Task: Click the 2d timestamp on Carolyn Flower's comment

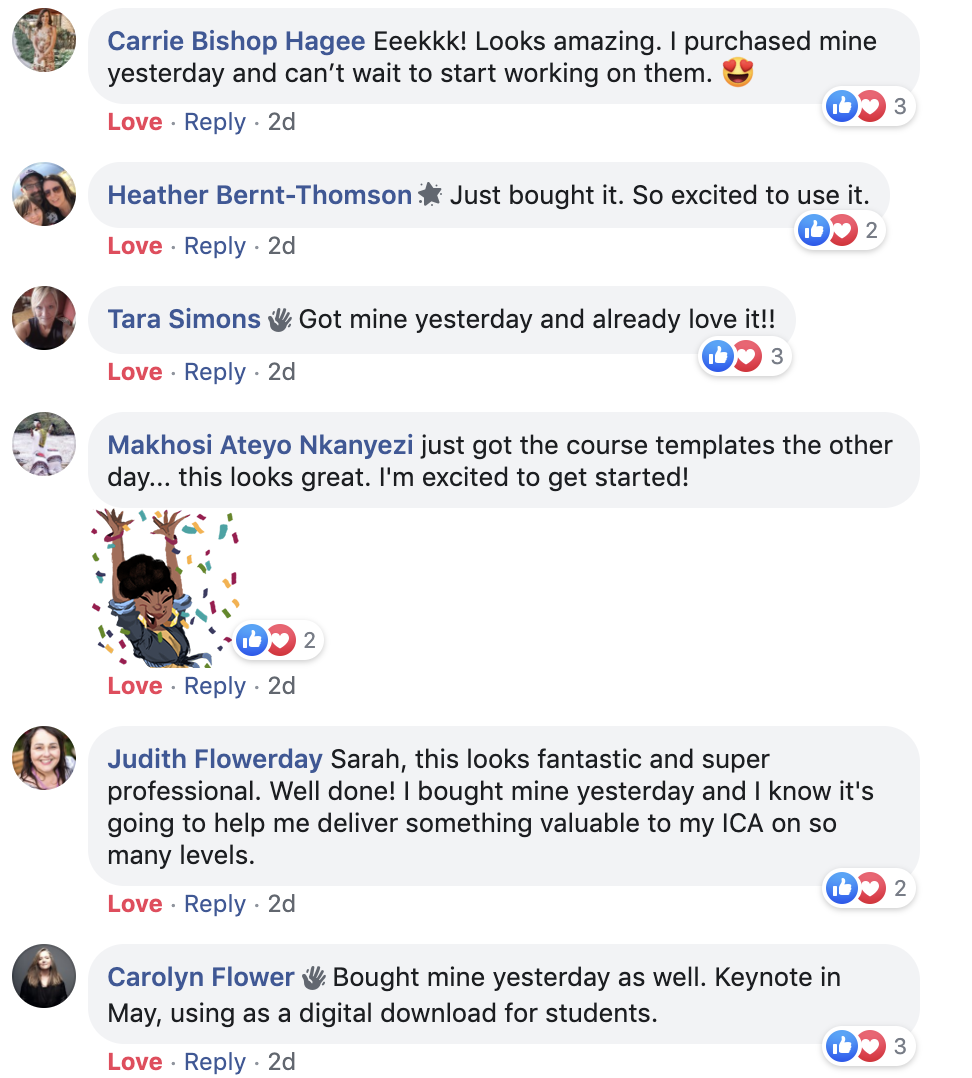Action: (282, 1062)
